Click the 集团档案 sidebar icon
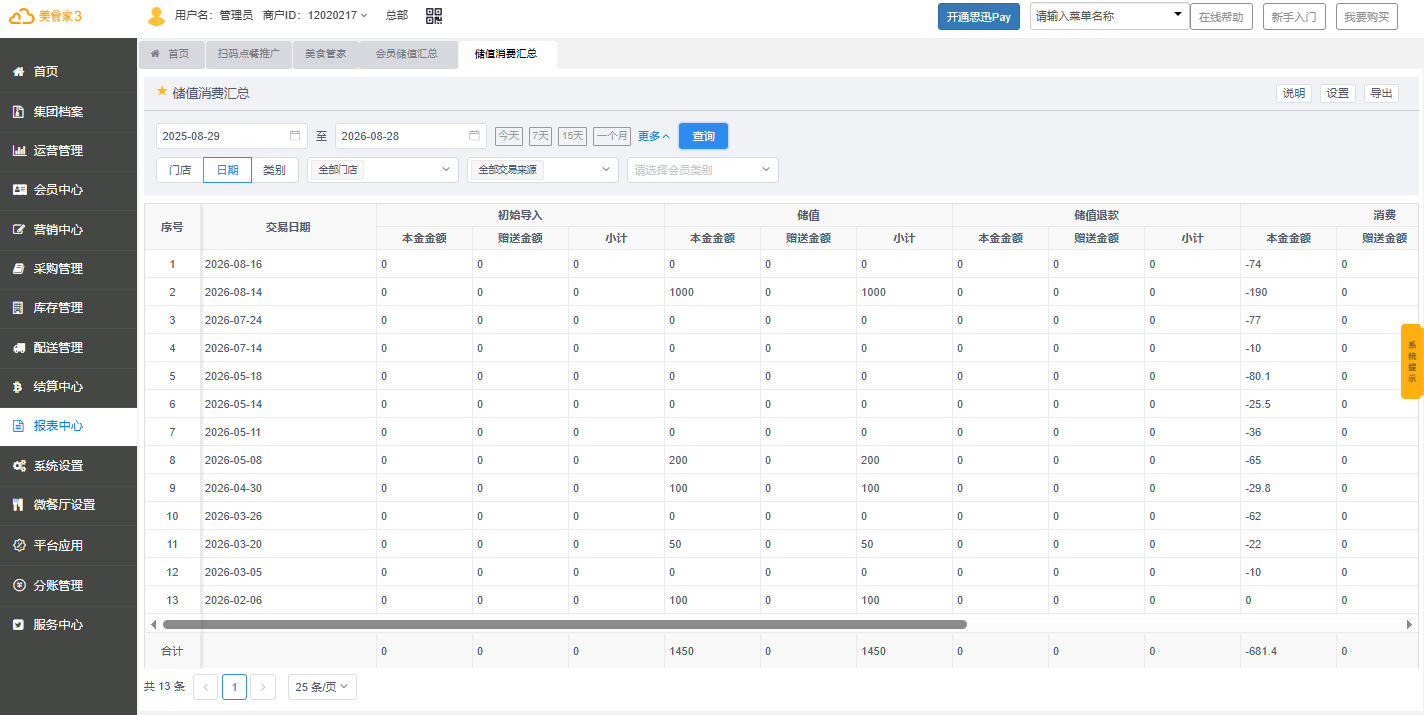Viewport: 1424px width, 715px height. (x=18, y=112)
